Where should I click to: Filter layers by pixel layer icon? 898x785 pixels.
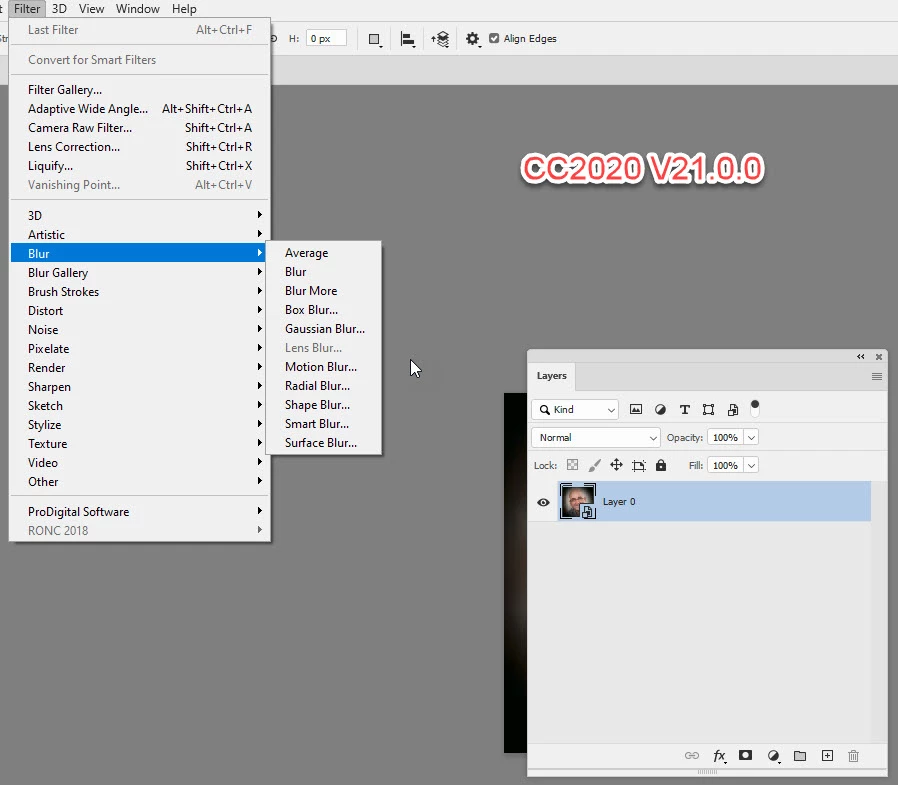point(636,409)
